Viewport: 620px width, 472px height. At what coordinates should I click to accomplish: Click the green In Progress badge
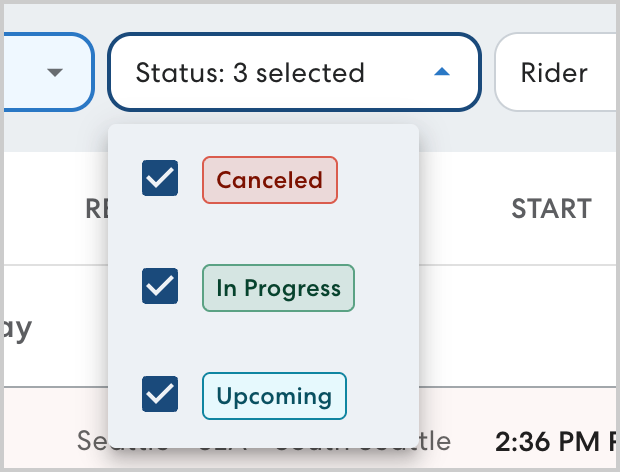[278, 288]
